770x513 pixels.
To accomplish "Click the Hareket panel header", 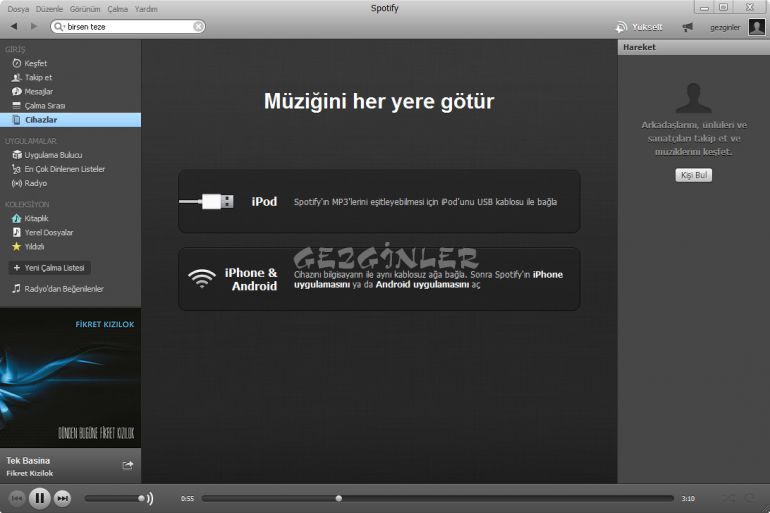I will 693,47.
